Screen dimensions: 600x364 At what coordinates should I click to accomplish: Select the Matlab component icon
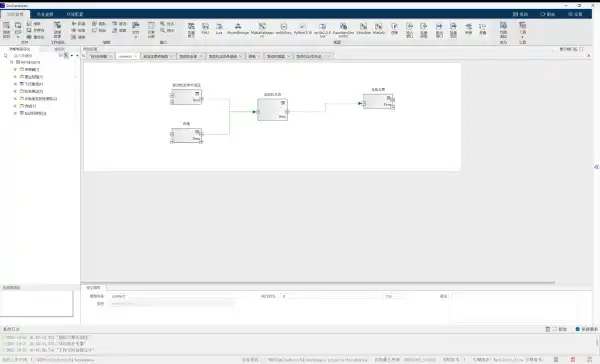pos(378,26)
